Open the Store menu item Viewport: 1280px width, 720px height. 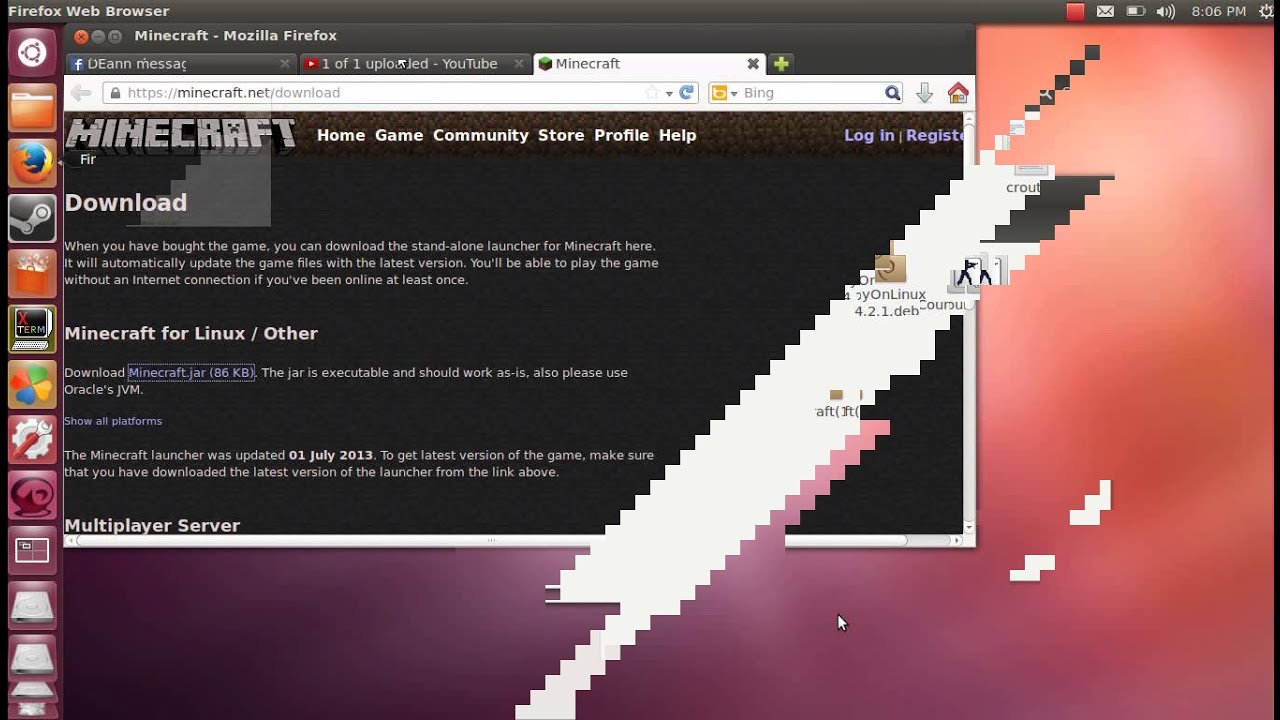(x=561, y=135)
